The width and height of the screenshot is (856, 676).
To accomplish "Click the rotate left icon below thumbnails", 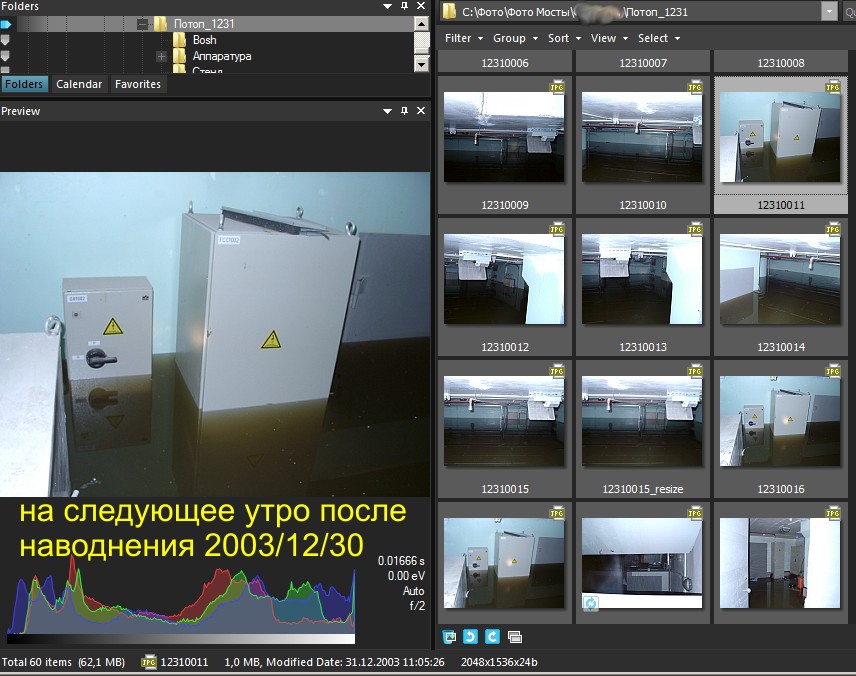I will 470,637.
